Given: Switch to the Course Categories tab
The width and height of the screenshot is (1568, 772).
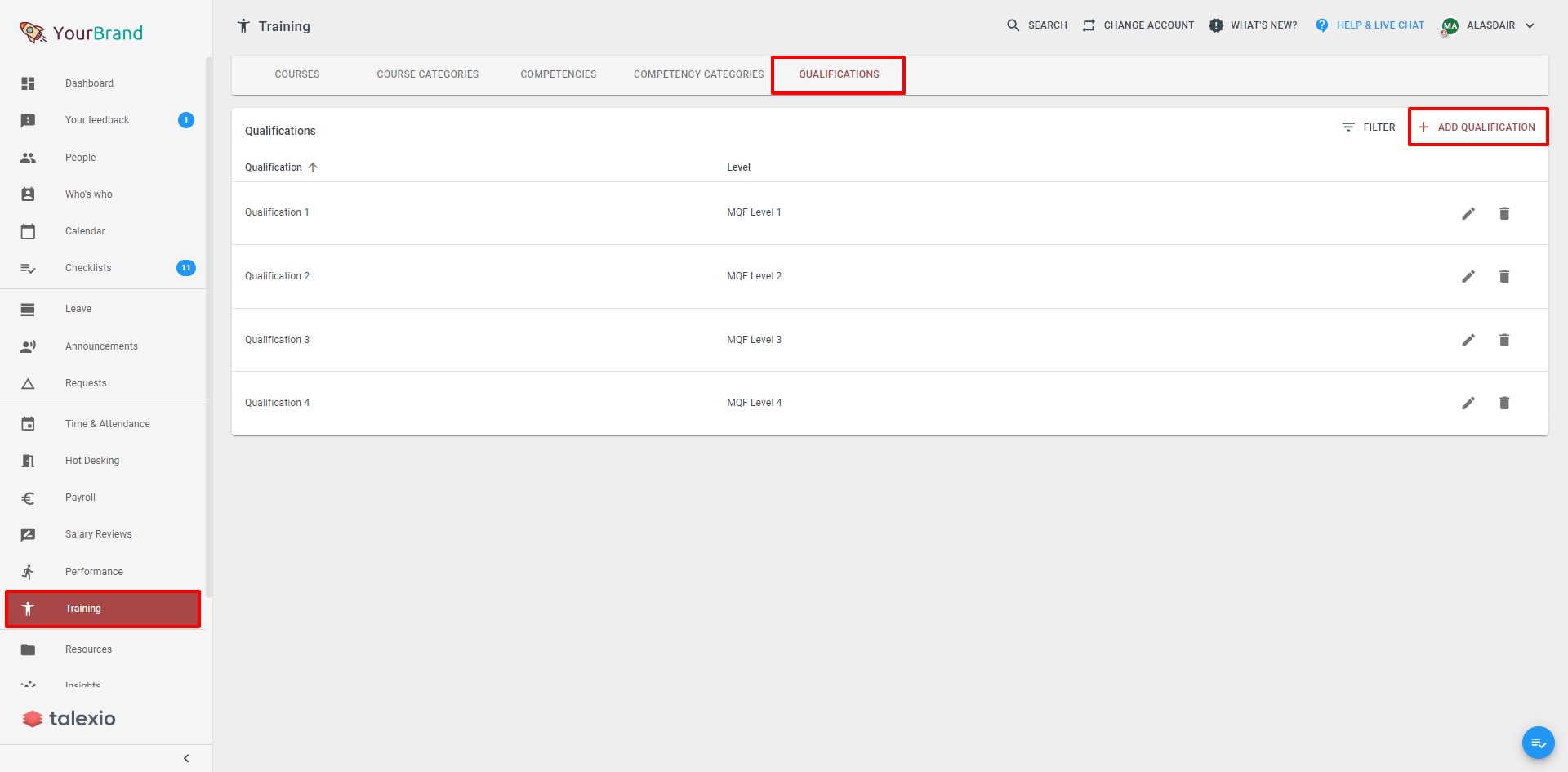Looking at the screenshot, I should pyautogui.click(x=428, y=74).
